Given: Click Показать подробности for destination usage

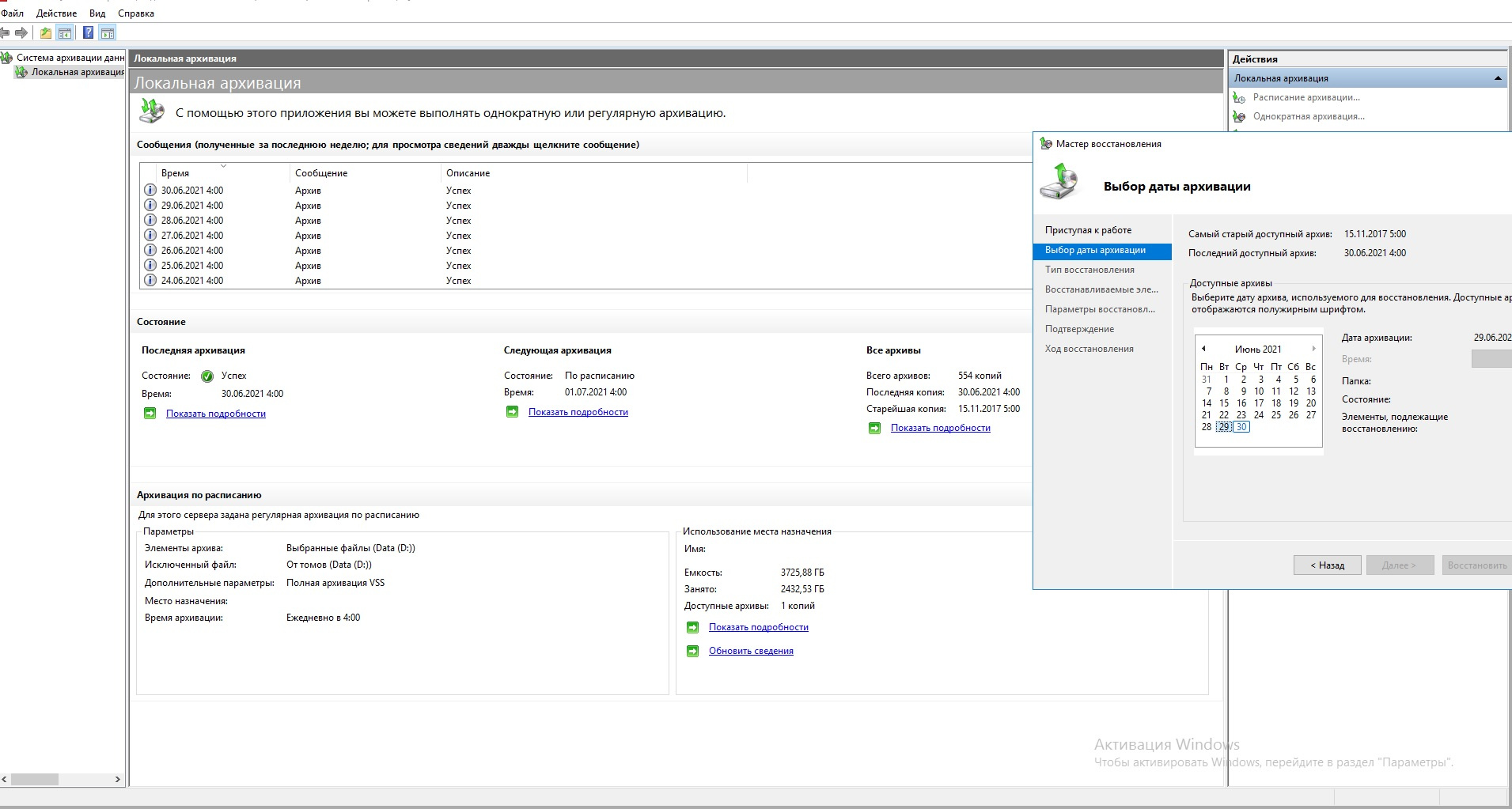Looking at the screenshot, I should (759, 627).
